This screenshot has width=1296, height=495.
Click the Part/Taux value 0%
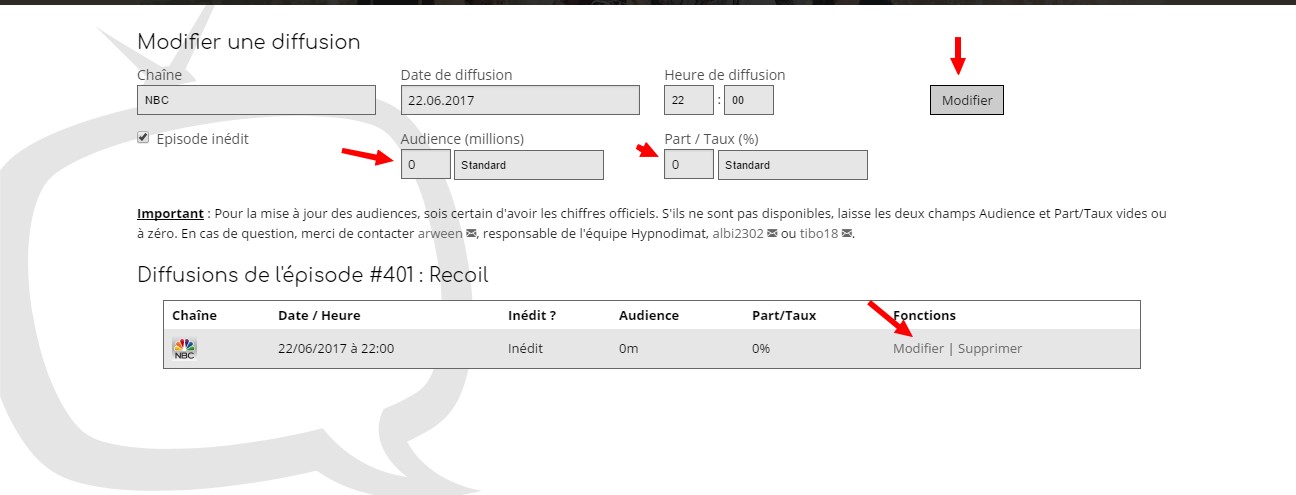coord(761,348)
